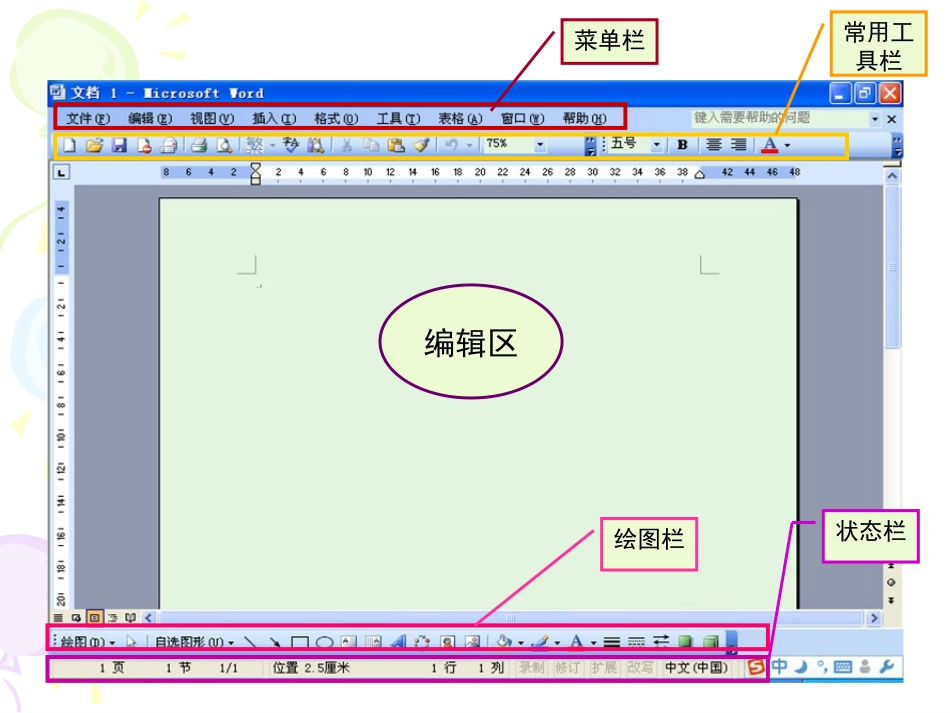950x713 pixels.
Task: Select the Oval drawing tool
Action: pos(325,642)
